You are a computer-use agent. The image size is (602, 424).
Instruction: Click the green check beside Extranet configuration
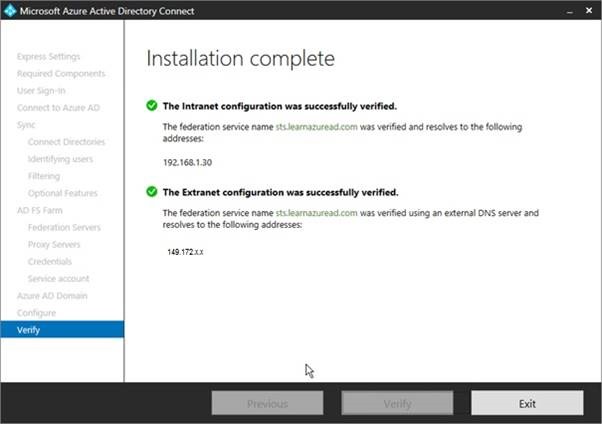[x=152, y=191]
